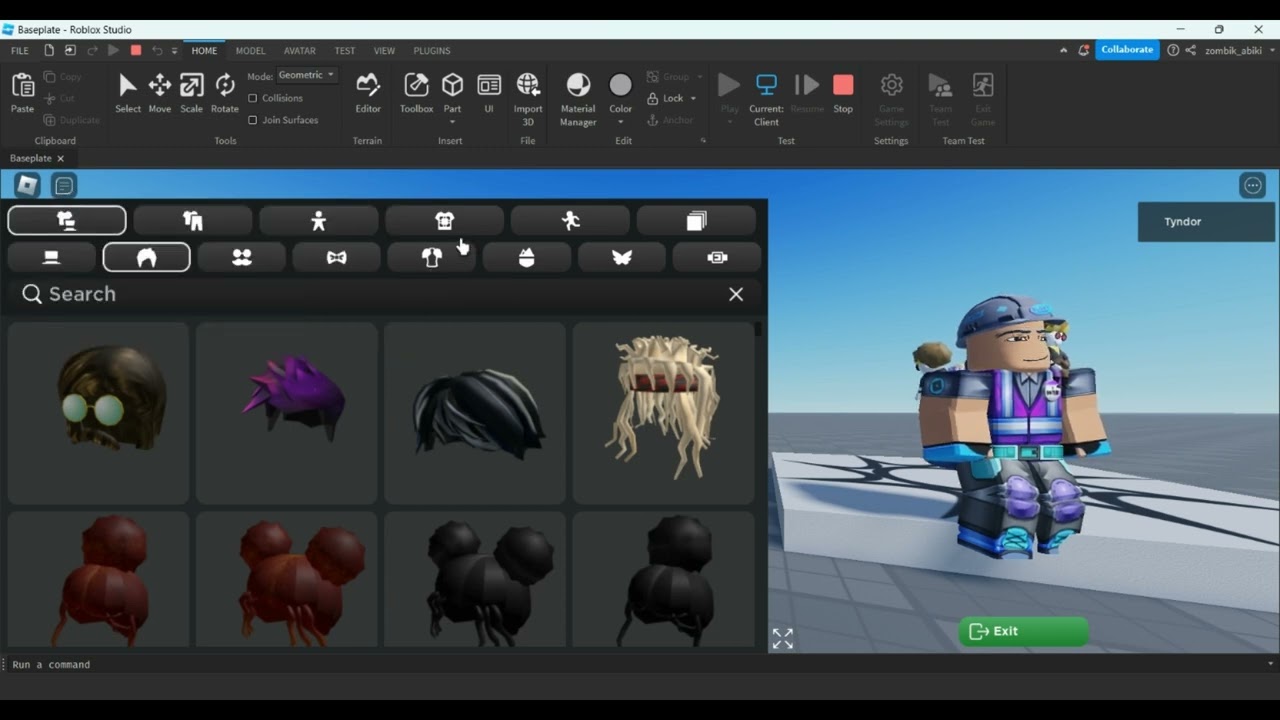The width and height of the screenshot is (1280, 720).
Task: Open the UI insert tool
Action: pos(489,93)
